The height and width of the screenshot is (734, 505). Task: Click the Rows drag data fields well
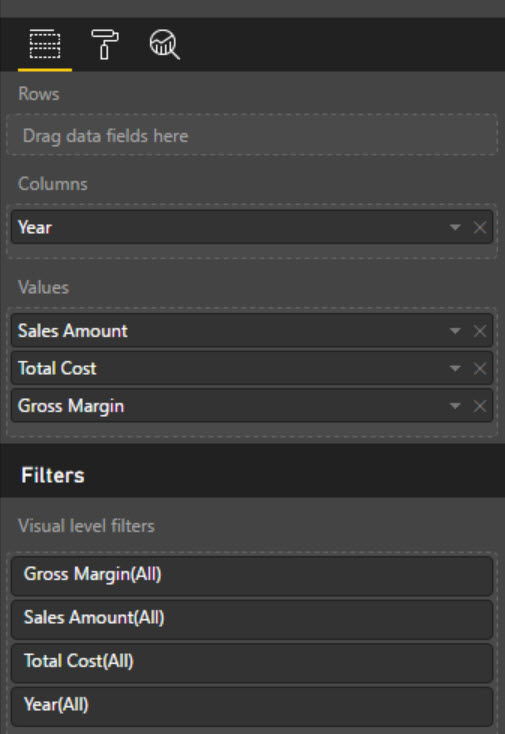[252, 135]
